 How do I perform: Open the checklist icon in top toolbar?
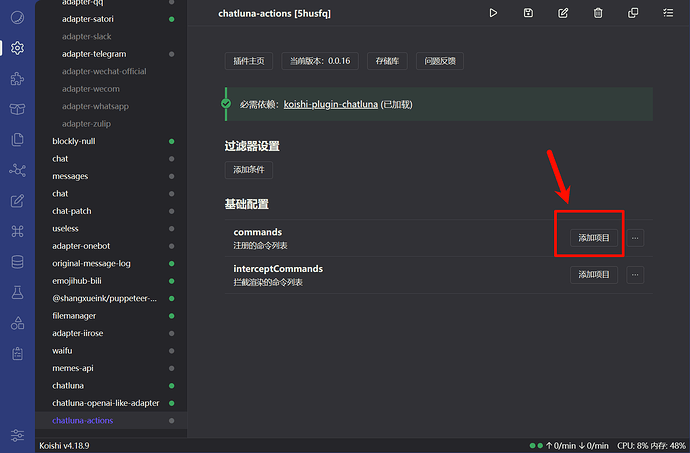pyautogui.click(x=668, y=13)
